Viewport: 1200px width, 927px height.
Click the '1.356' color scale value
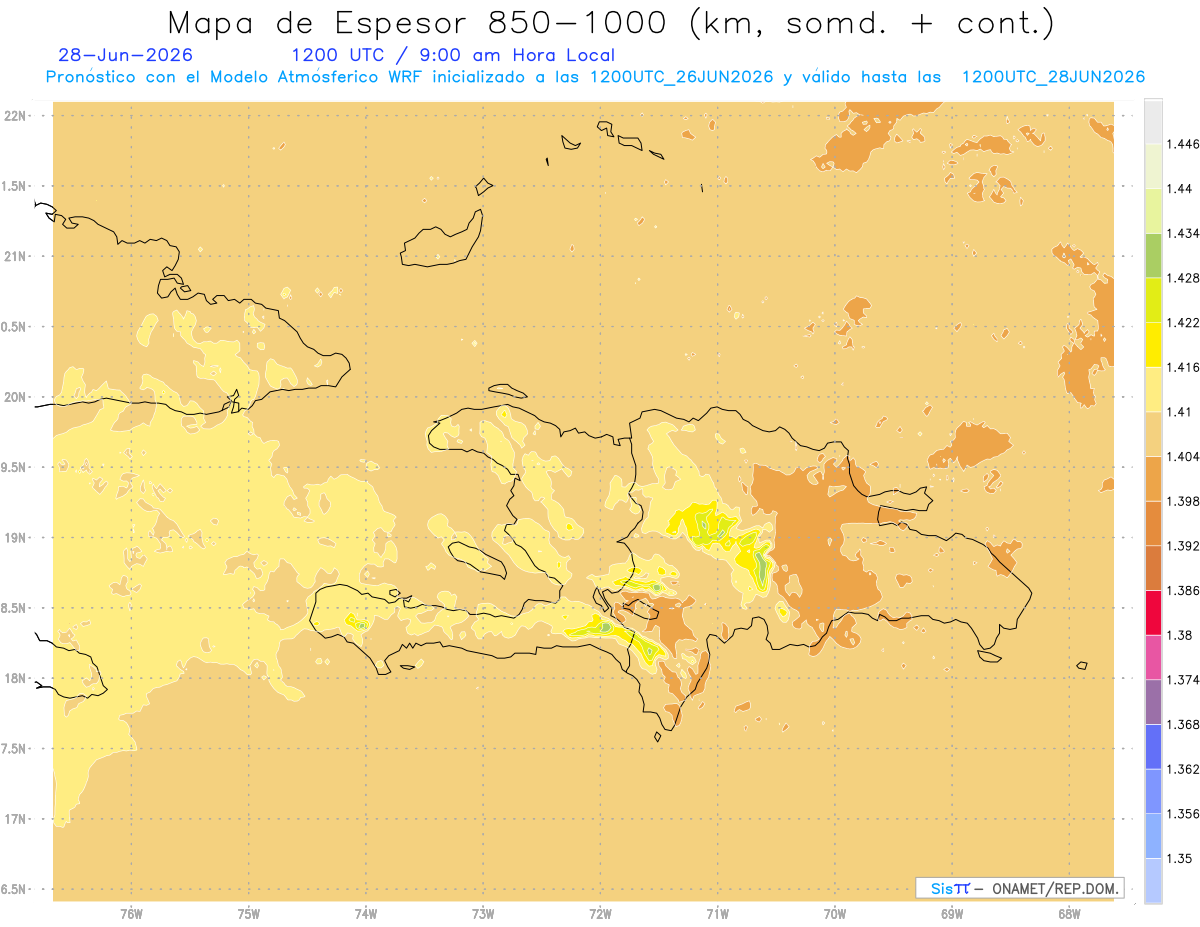(1183, 814)
